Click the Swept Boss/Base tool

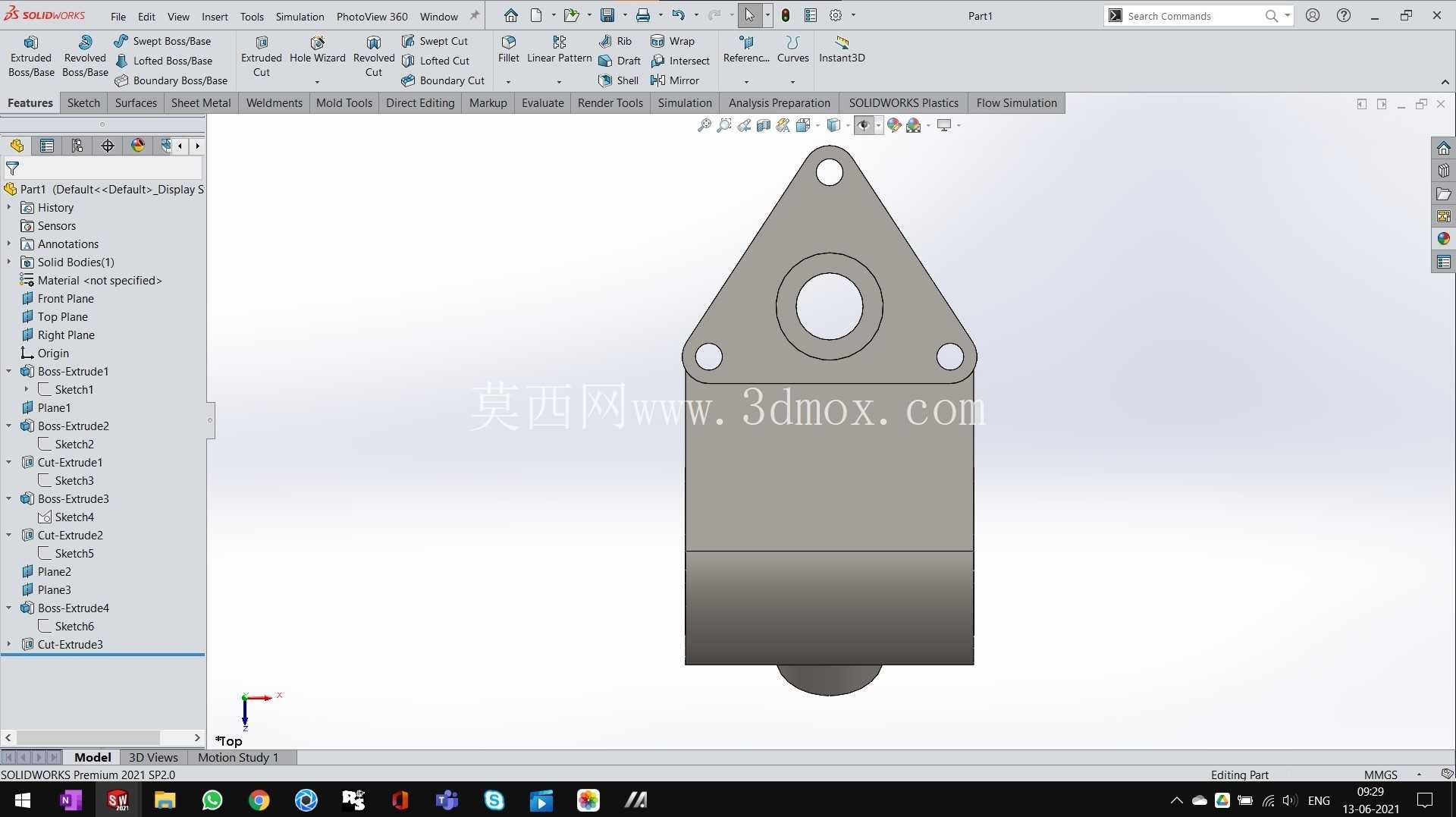click(x=163, y=41)
